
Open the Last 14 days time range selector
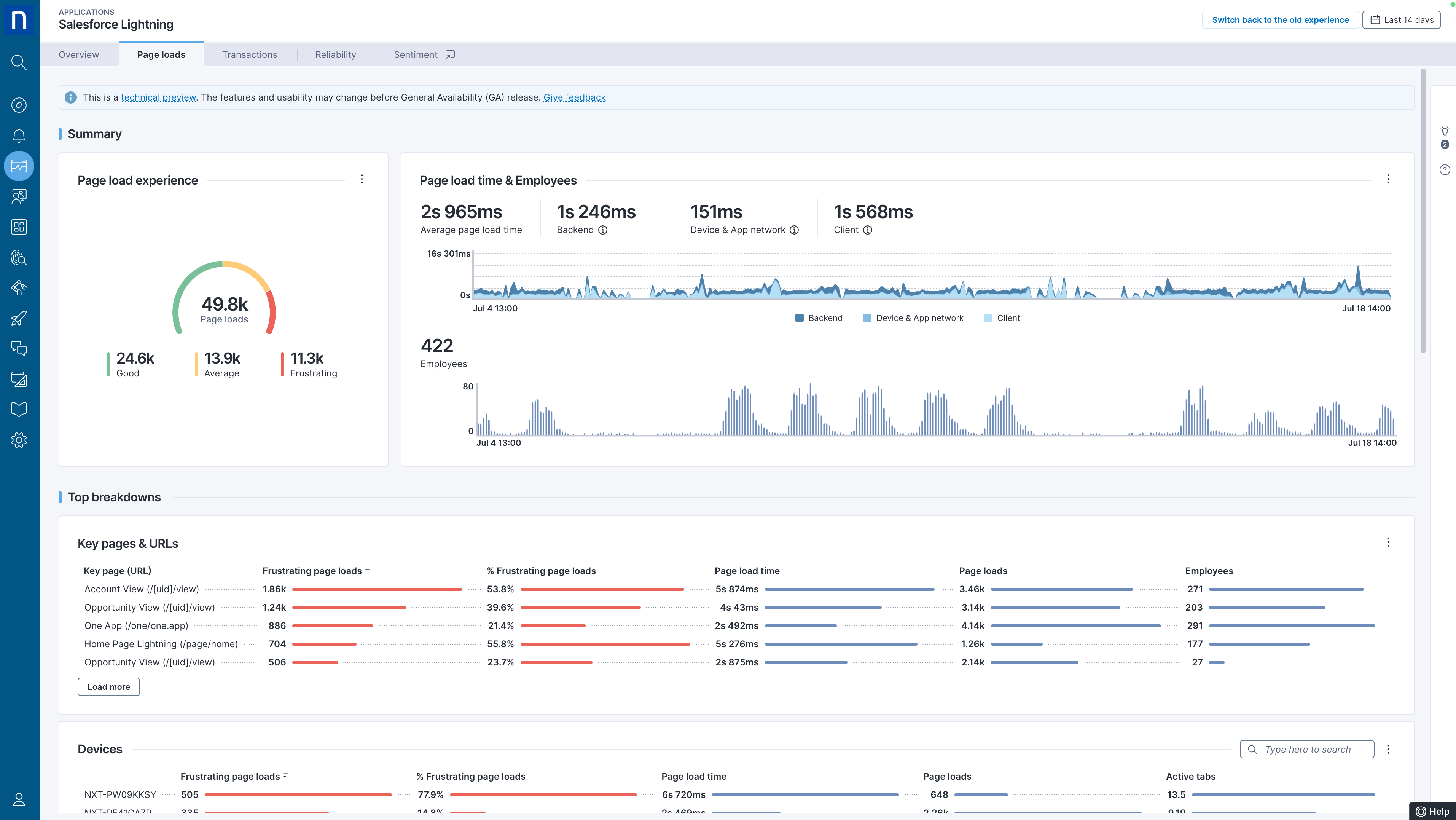click(x=1400, y=19)
